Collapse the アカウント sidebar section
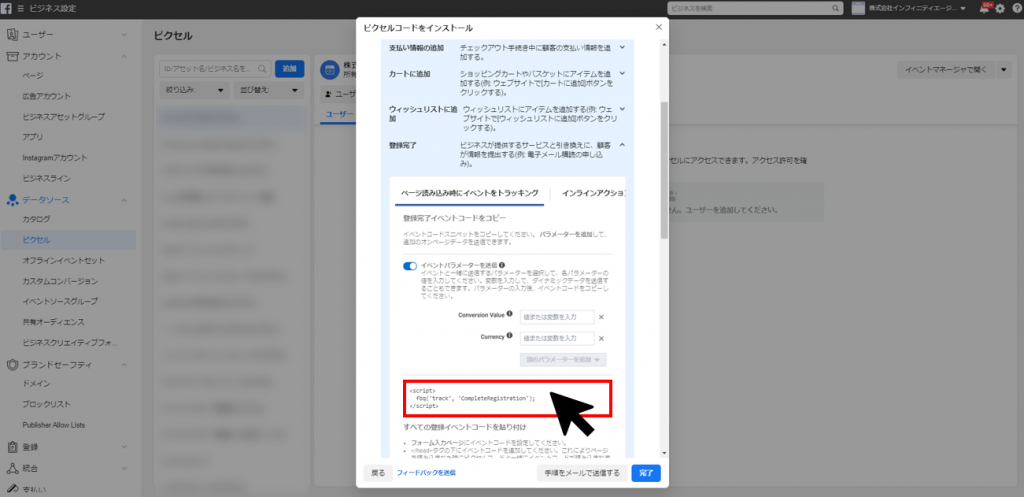1024x497 pixels. tap(125, 56)
